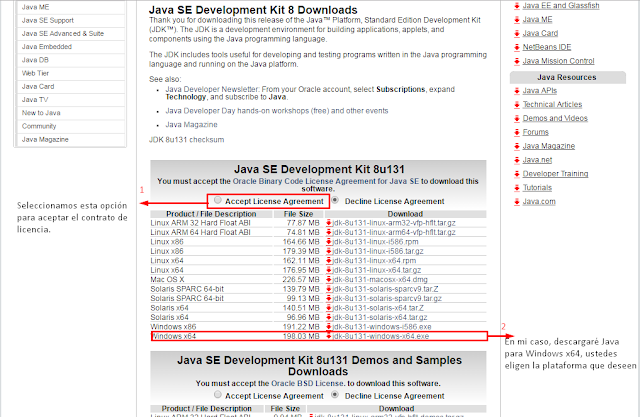
Task: Click red arrow icon next to Forums
Action: point(517,133)
